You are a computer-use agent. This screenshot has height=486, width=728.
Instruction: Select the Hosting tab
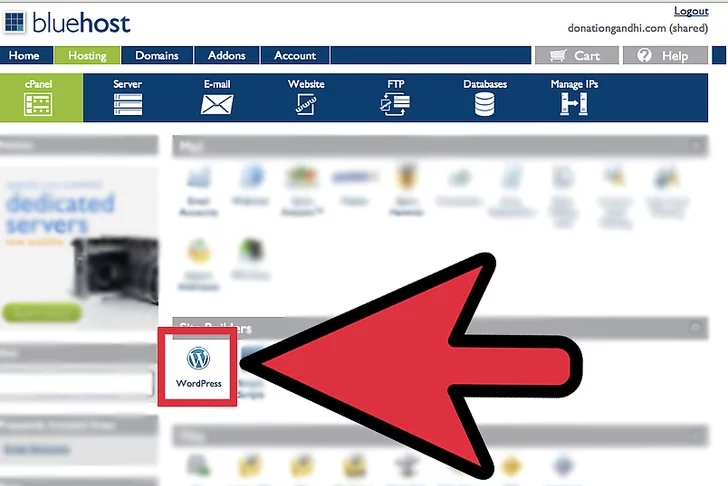[x=87, y=56]
